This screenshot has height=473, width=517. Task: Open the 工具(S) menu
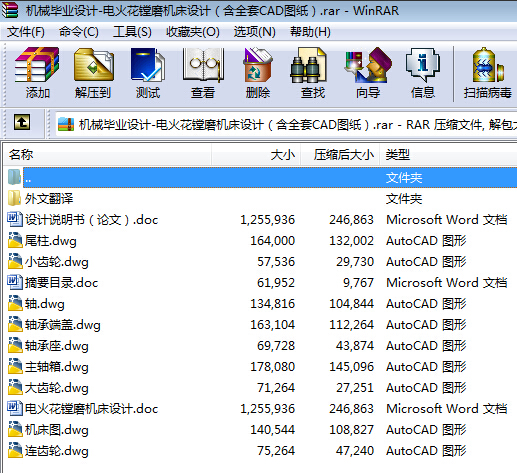click(132, 32)
